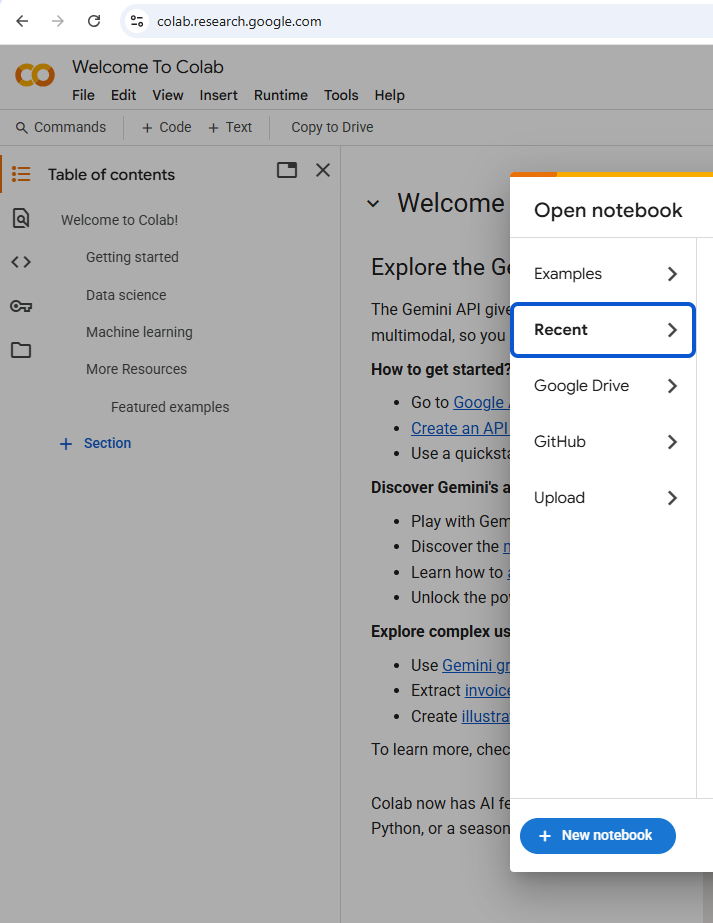Click the Welcome To Colab notebook title
The width and height of the screenshot is (713, 923).
pos(148,67)
